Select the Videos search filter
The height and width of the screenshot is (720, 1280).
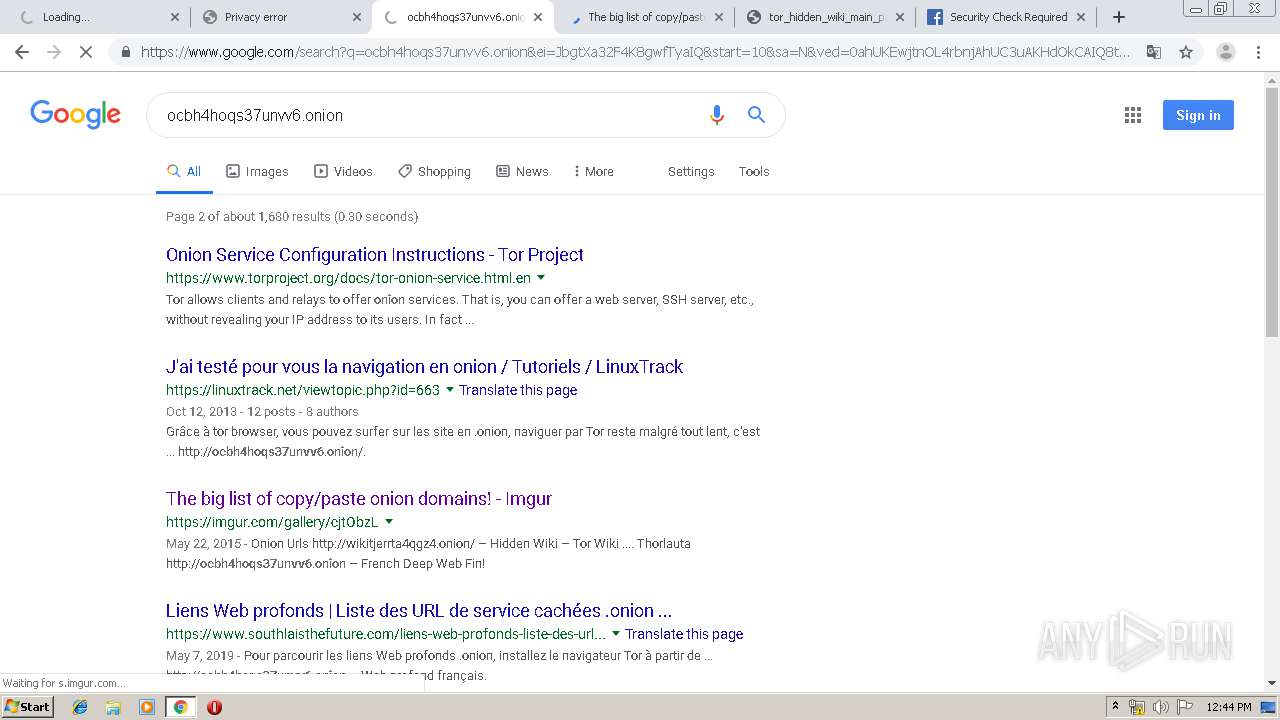[x=343, y=171]
